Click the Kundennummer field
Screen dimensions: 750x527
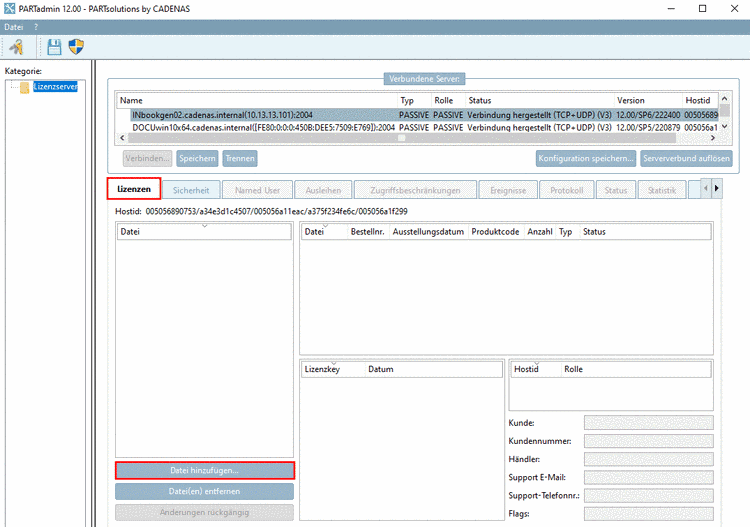click(x=649, y=441)
